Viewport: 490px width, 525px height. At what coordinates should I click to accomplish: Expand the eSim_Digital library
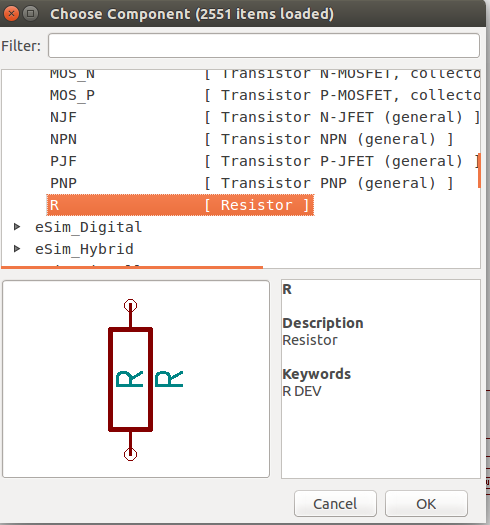pyautogui.click(x=17, y=227)
